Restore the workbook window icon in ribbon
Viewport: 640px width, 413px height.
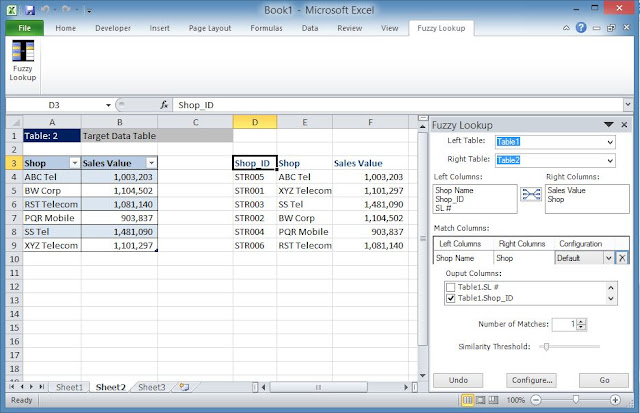point(611,28)
